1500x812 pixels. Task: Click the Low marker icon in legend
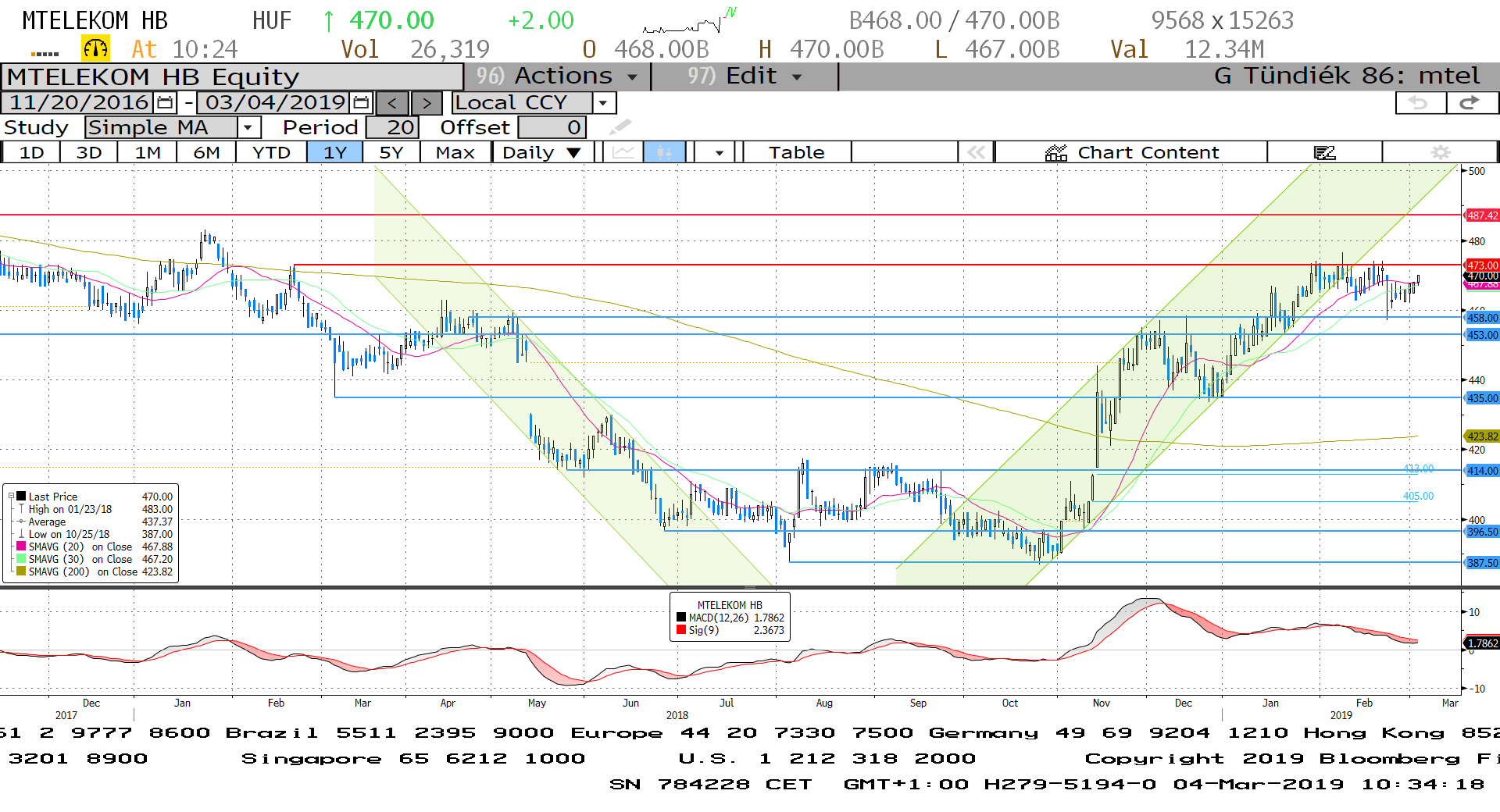click(x=21, y=534)
